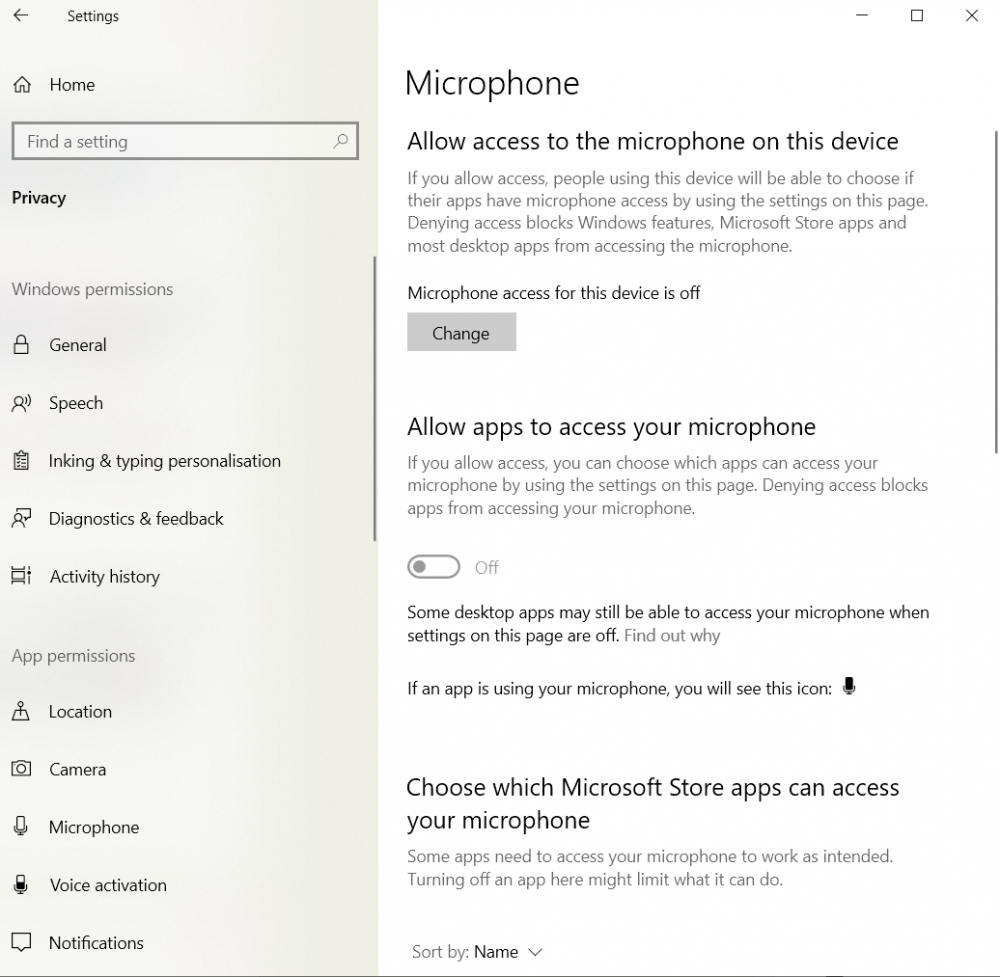Click the Home house icon

(x=22, y=84)
